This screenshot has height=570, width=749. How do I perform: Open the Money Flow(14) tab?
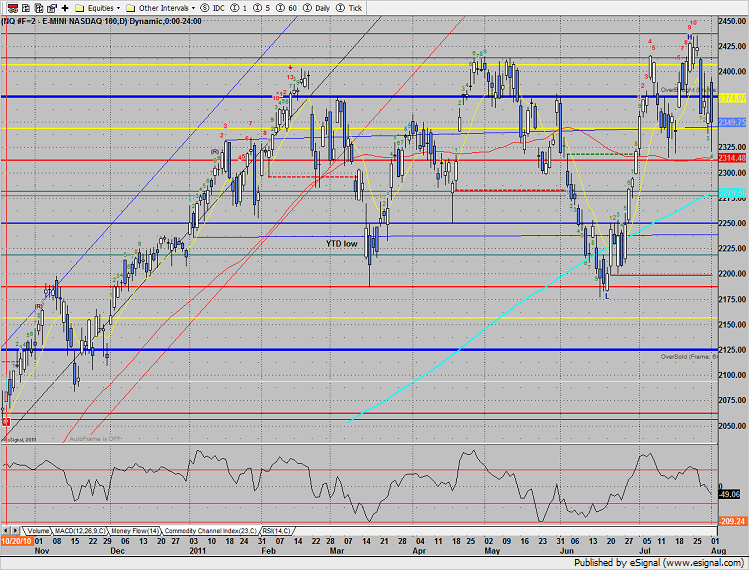(x=135, y=531)
